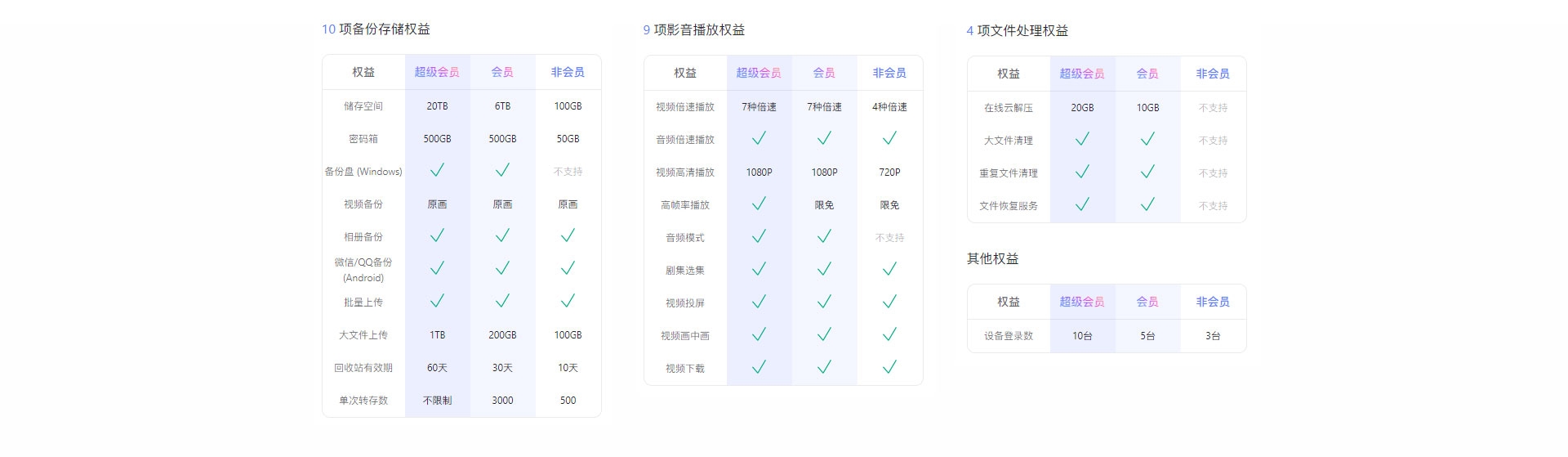Viewport: 1568px width, 457px height.
Task: Select 超级会员 header in 备份存储权益 table
Action: pos(437,72)
